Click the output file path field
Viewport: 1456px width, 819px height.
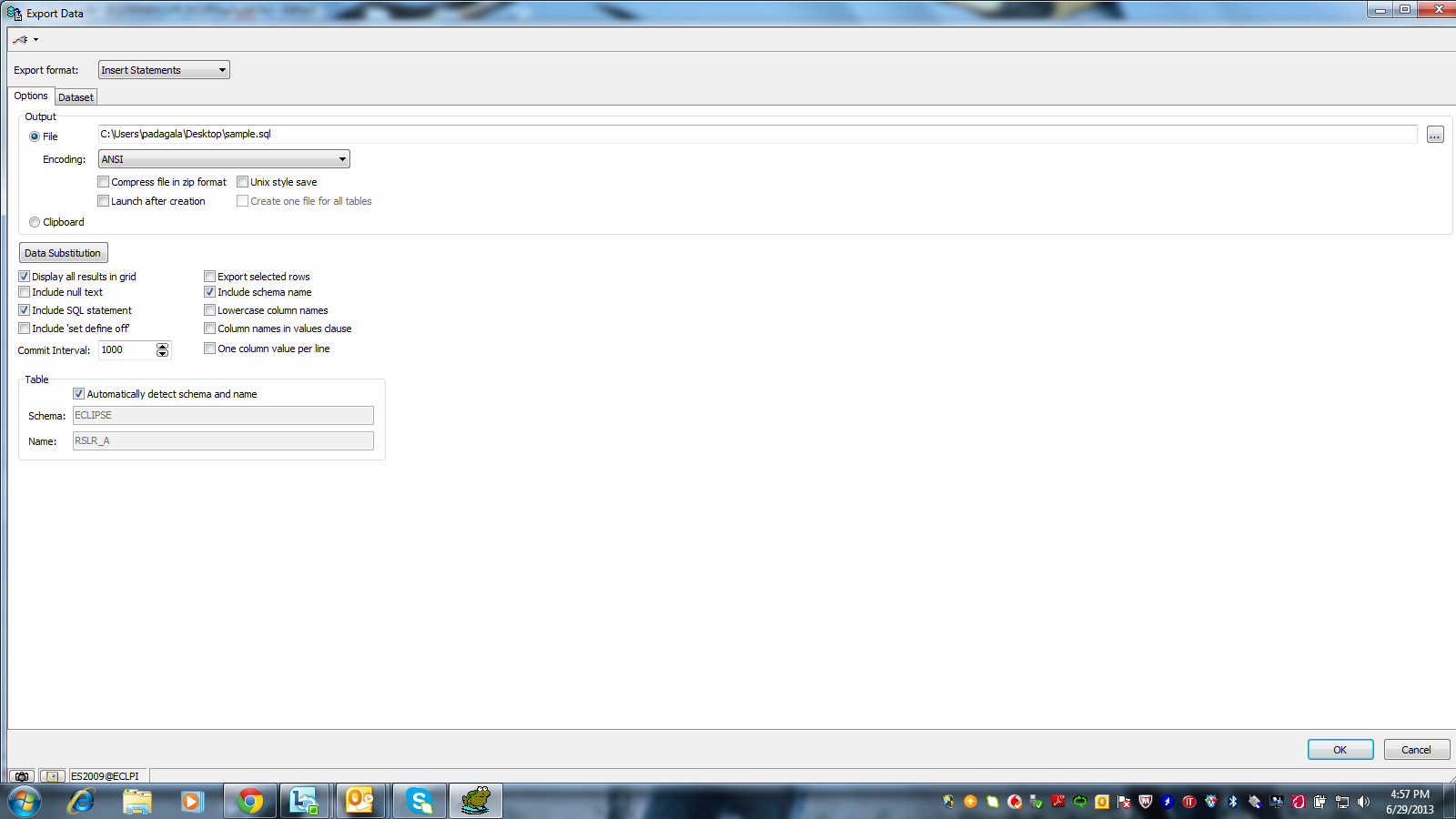[755, 135]
